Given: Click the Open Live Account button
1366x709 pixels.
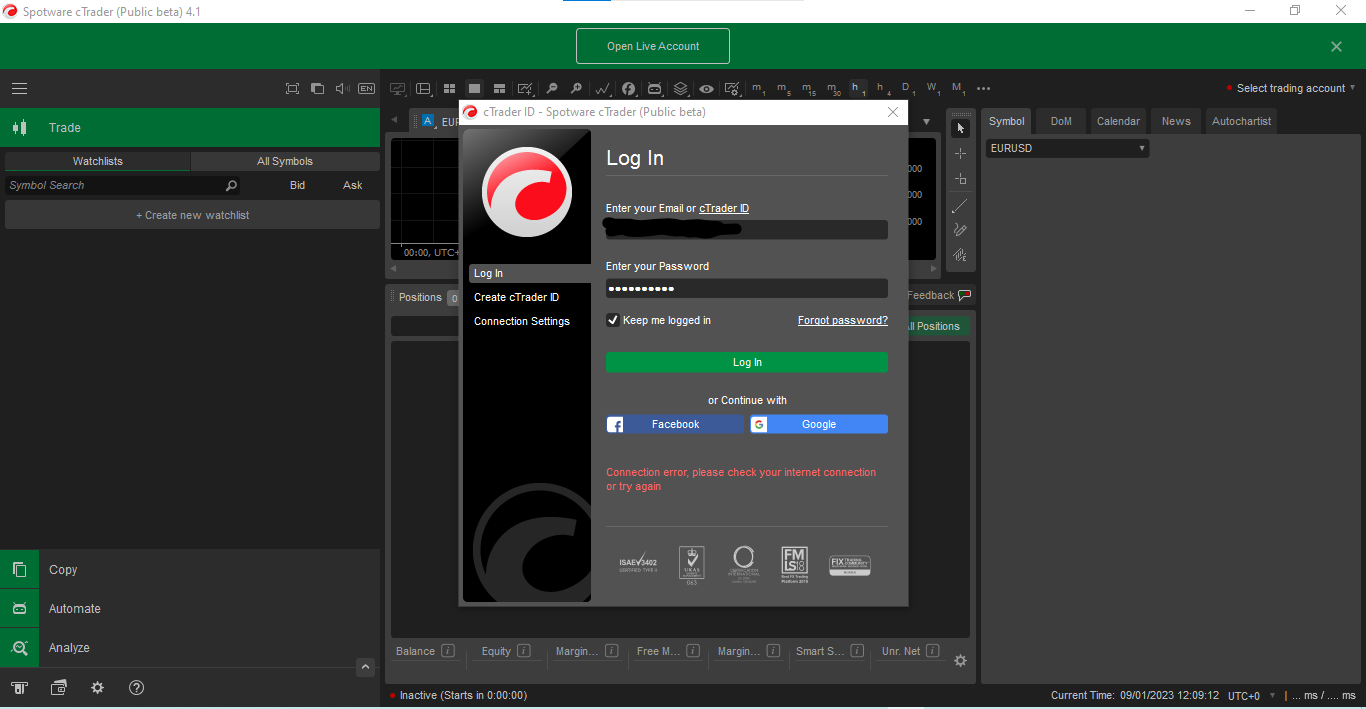Looking at the screenshot, I should (x=653, y=46).
